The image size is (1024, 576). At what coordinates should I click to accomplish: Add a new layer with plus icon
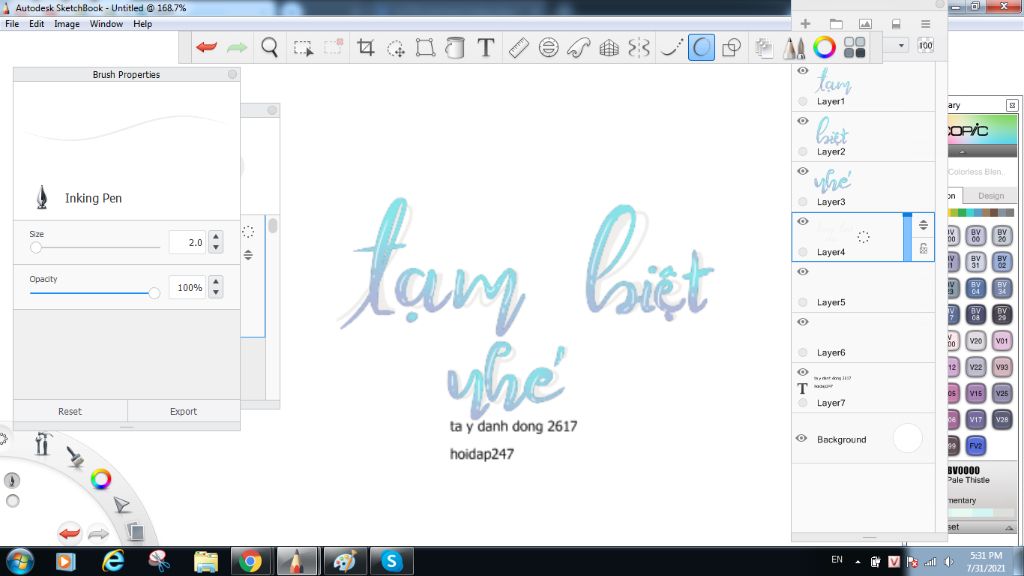pos(805,24)
